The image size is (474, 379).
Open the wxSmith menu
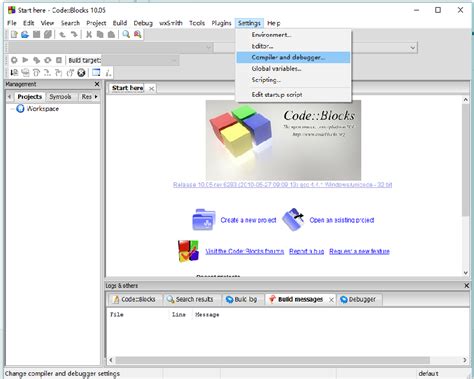coord(171,23)
